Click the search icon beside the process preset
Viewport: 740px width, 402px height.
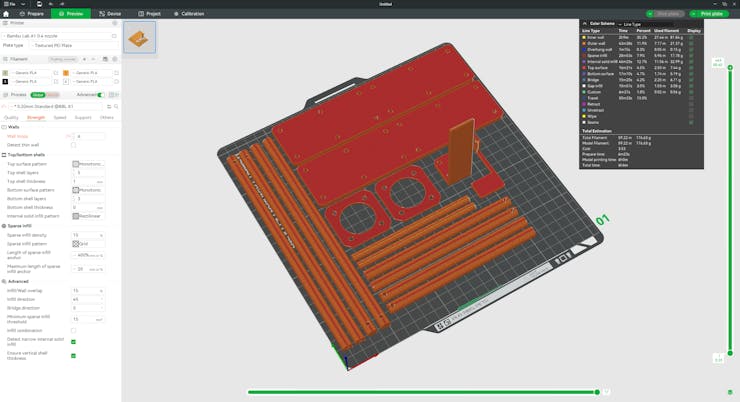[x=116, y=106]
